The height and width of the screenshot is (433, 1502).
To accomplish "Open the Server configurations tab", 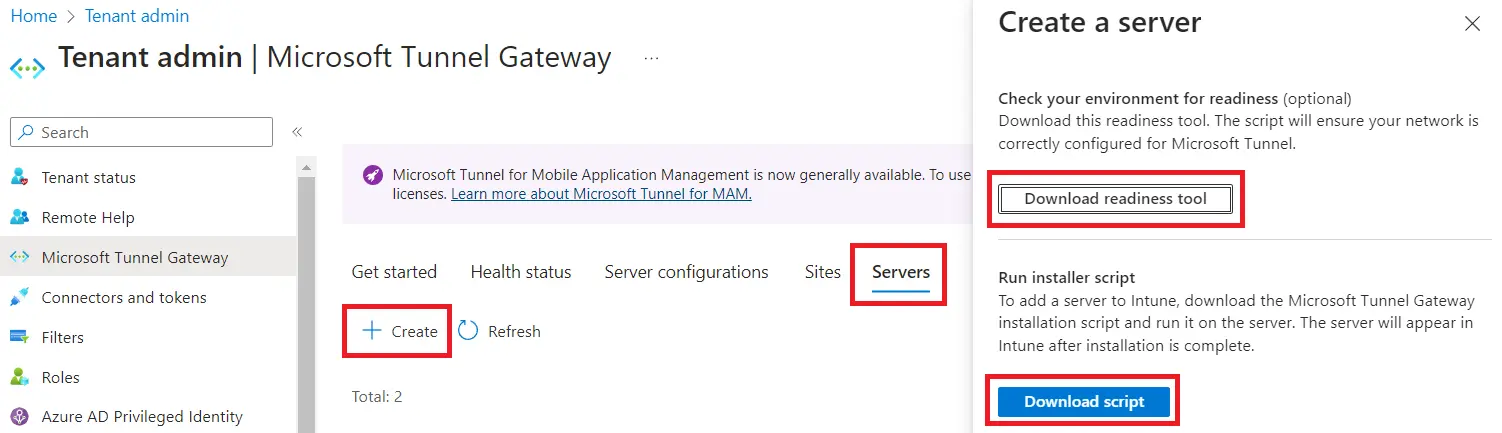I will tap(686, 272).
